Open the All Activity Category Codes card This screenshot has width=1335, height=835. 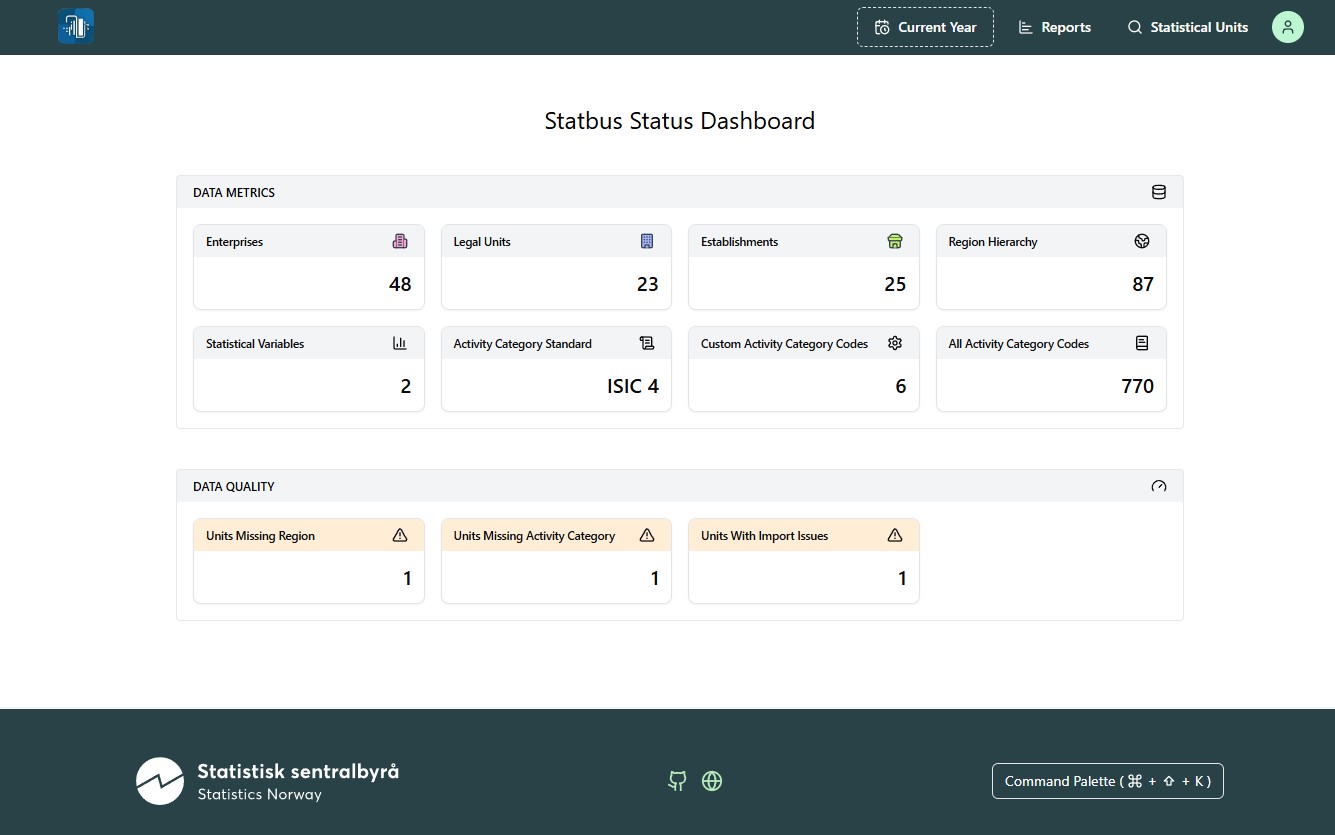tap(1051, 369)
